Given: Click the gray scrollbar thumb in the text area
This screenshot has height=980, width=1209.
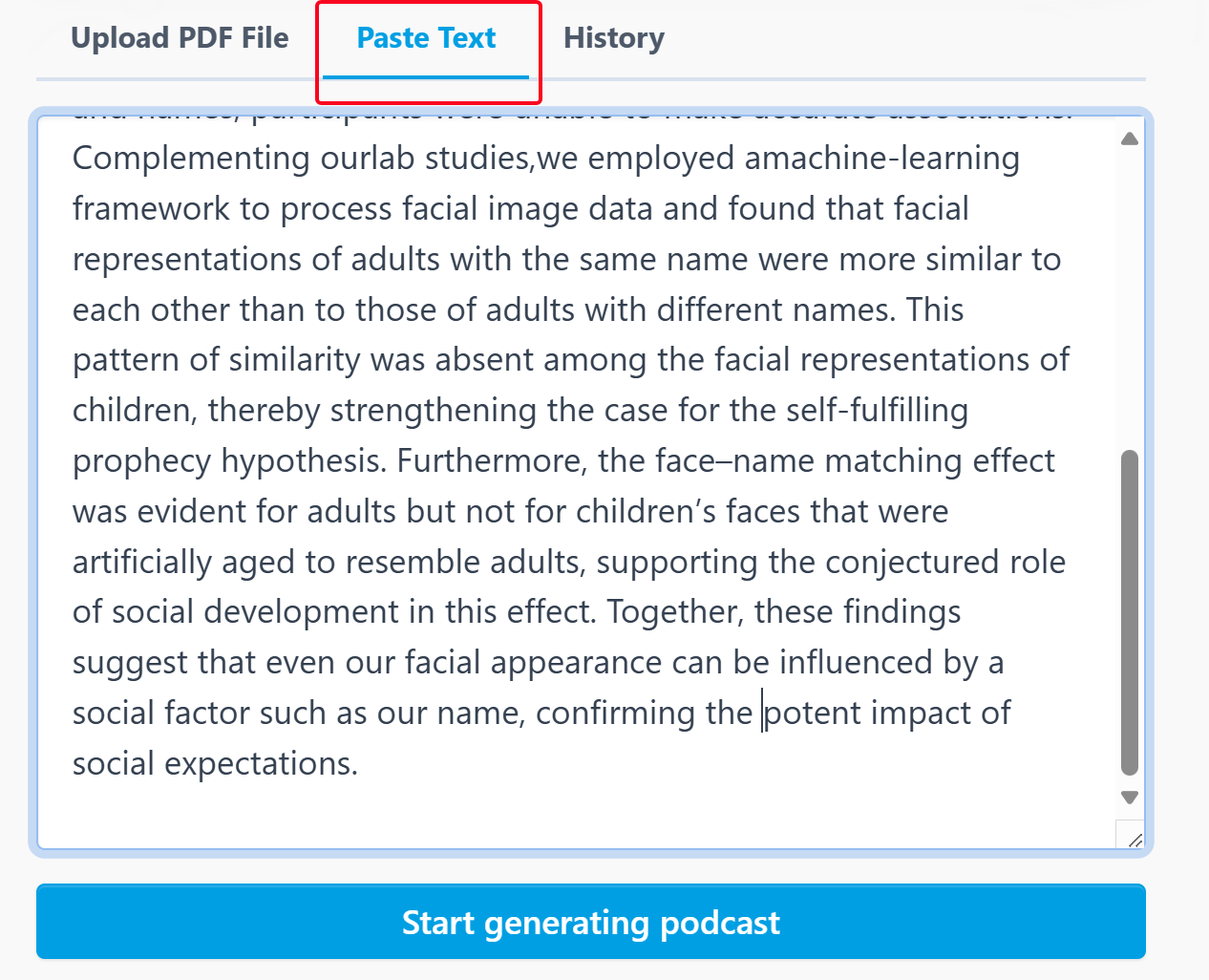Looking at the screenshot, I should 1130,611.
